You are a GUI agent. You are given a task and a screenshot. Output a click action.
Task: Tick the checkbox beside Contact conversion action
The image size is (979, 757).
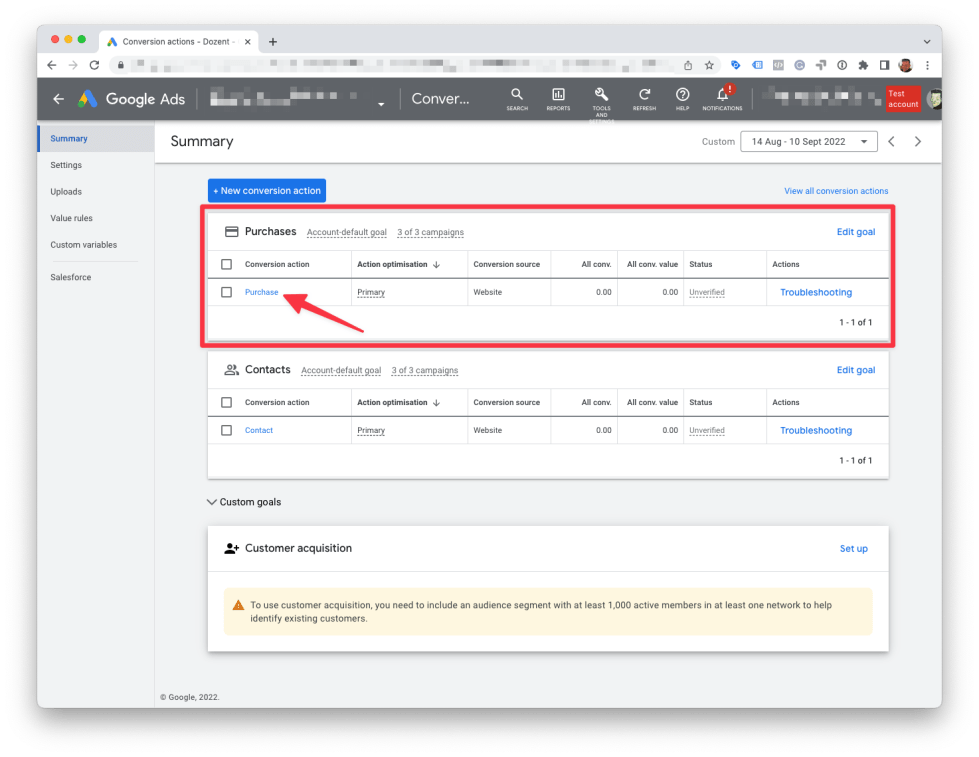(226, 430)
